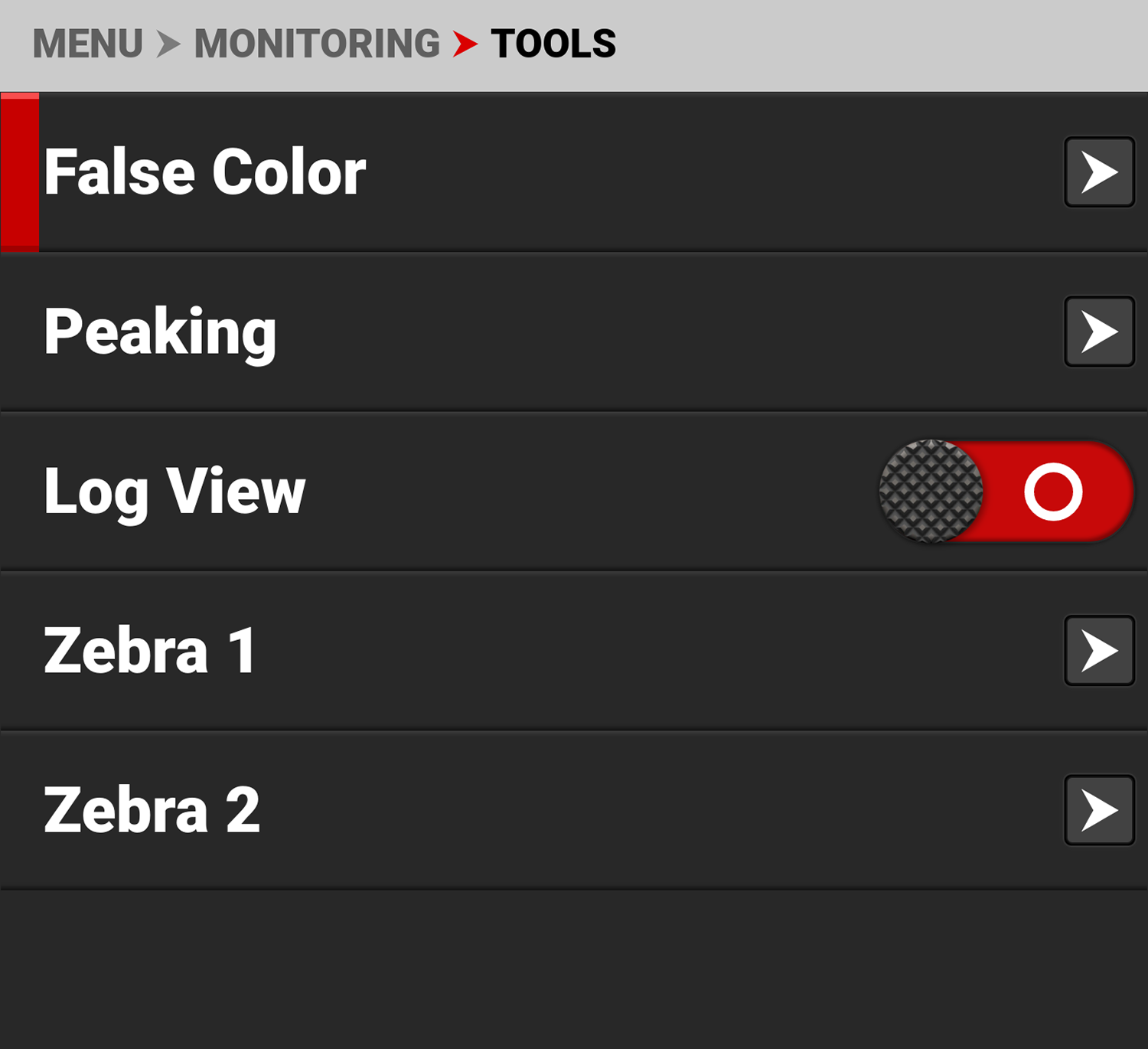Viewport: 1148px width, 1049px height.
Task: Select the False Color label
Action: [x=205, y=172]
